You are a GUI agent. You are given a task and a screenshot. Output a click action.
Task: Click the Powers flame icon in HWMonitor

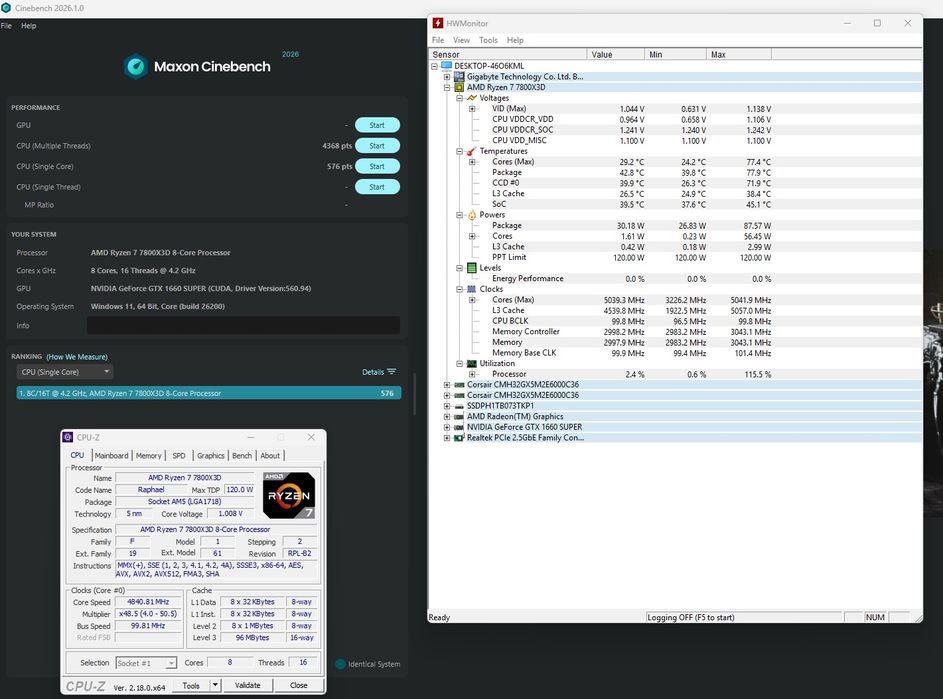(x=472, y=215)
